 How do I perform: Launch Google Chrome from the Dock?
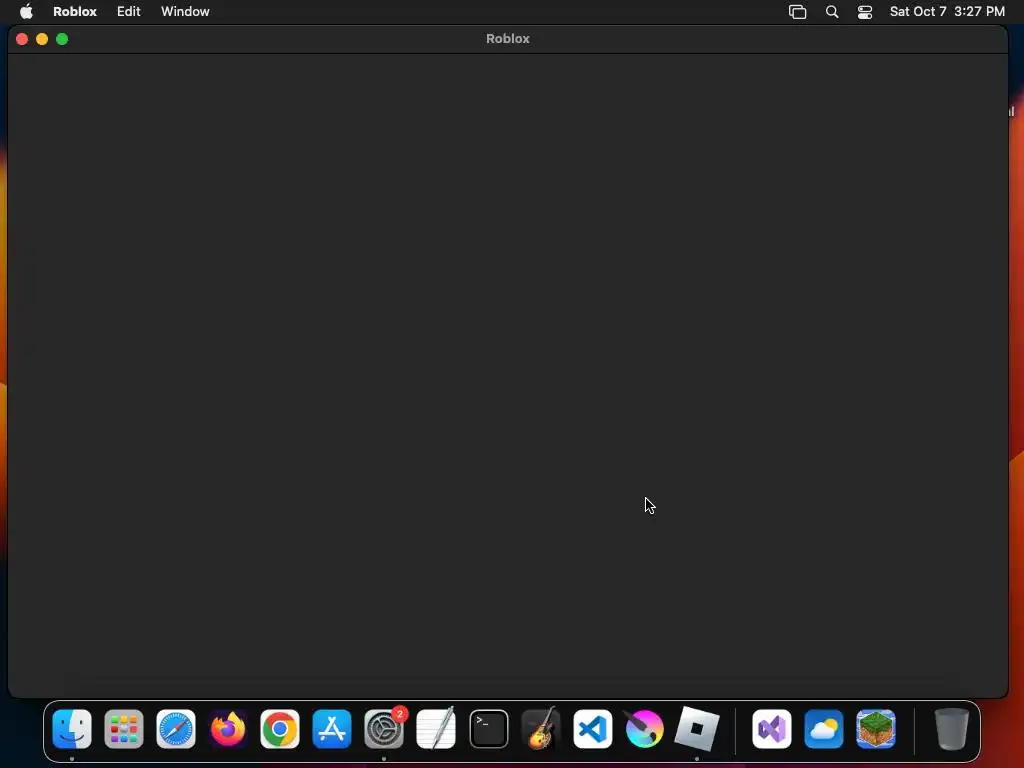(x=280, y=729)
